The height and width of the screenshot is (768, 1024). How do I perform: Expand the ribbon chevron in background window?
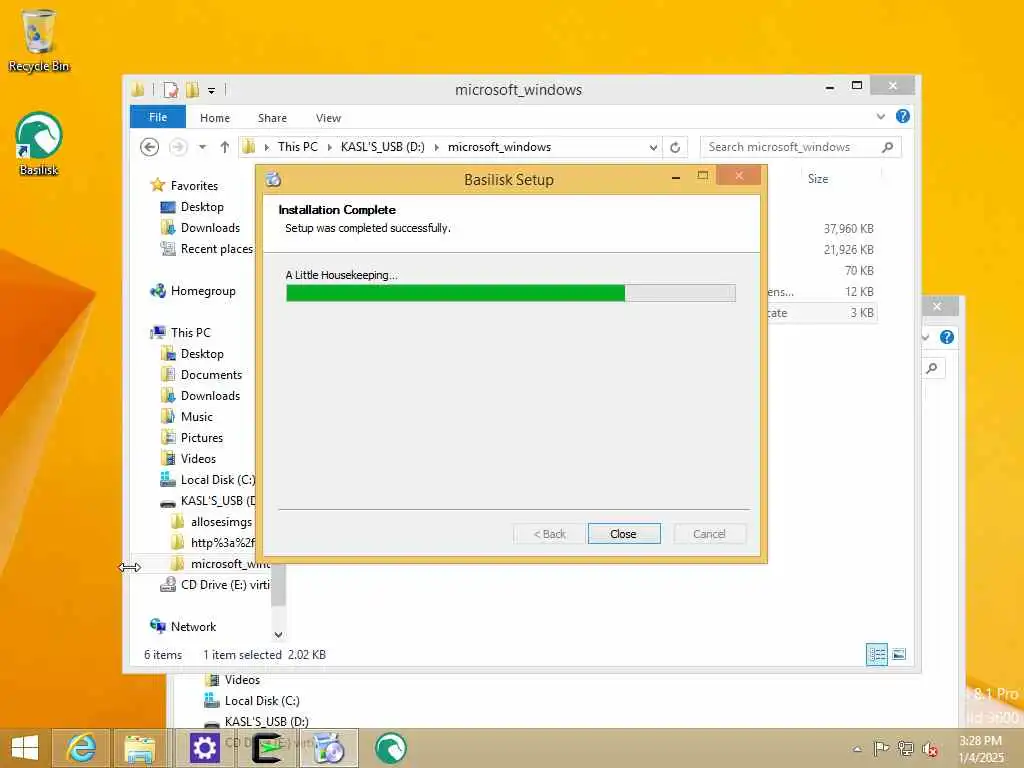coord(925,337)
